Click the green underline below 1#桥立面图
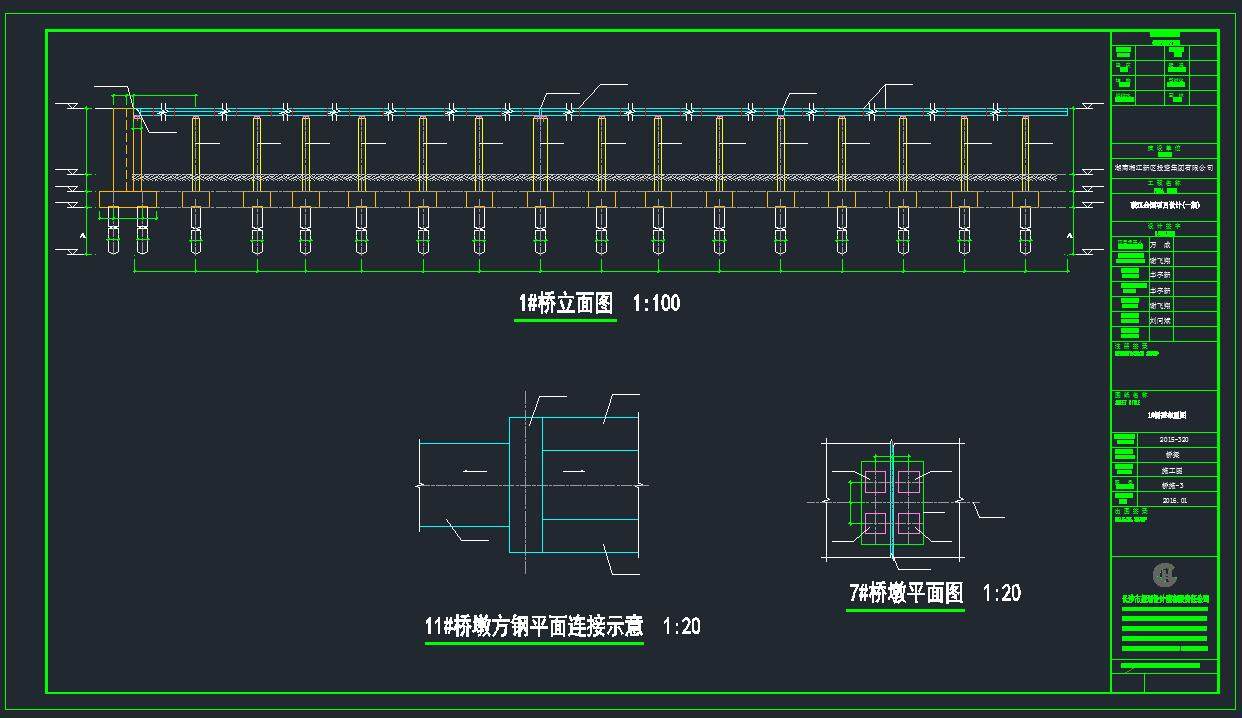 (565, 320)
